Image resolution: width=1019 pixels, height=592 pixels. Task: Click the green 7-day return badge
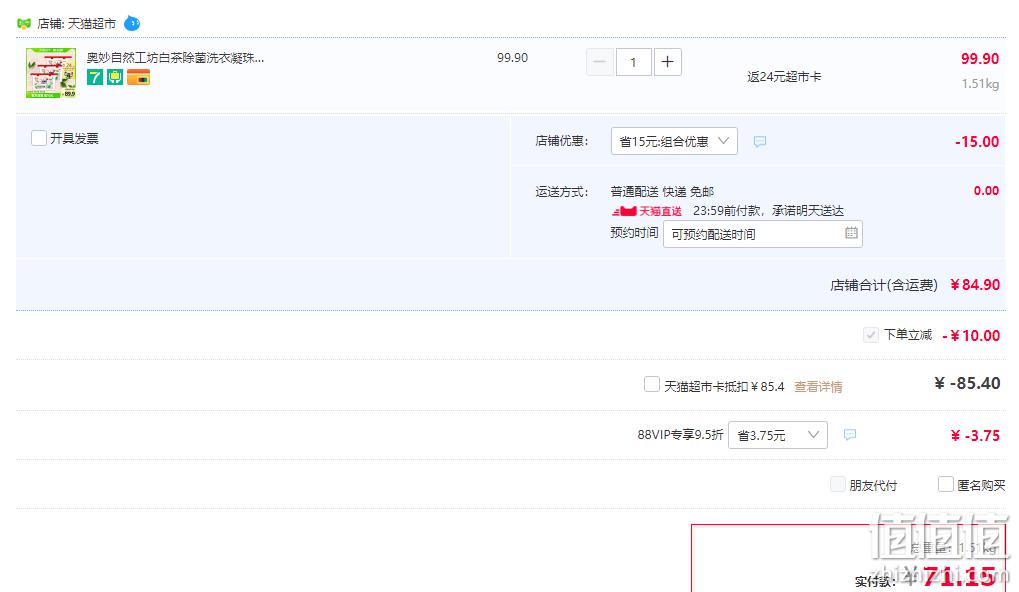tap(95, 77)
